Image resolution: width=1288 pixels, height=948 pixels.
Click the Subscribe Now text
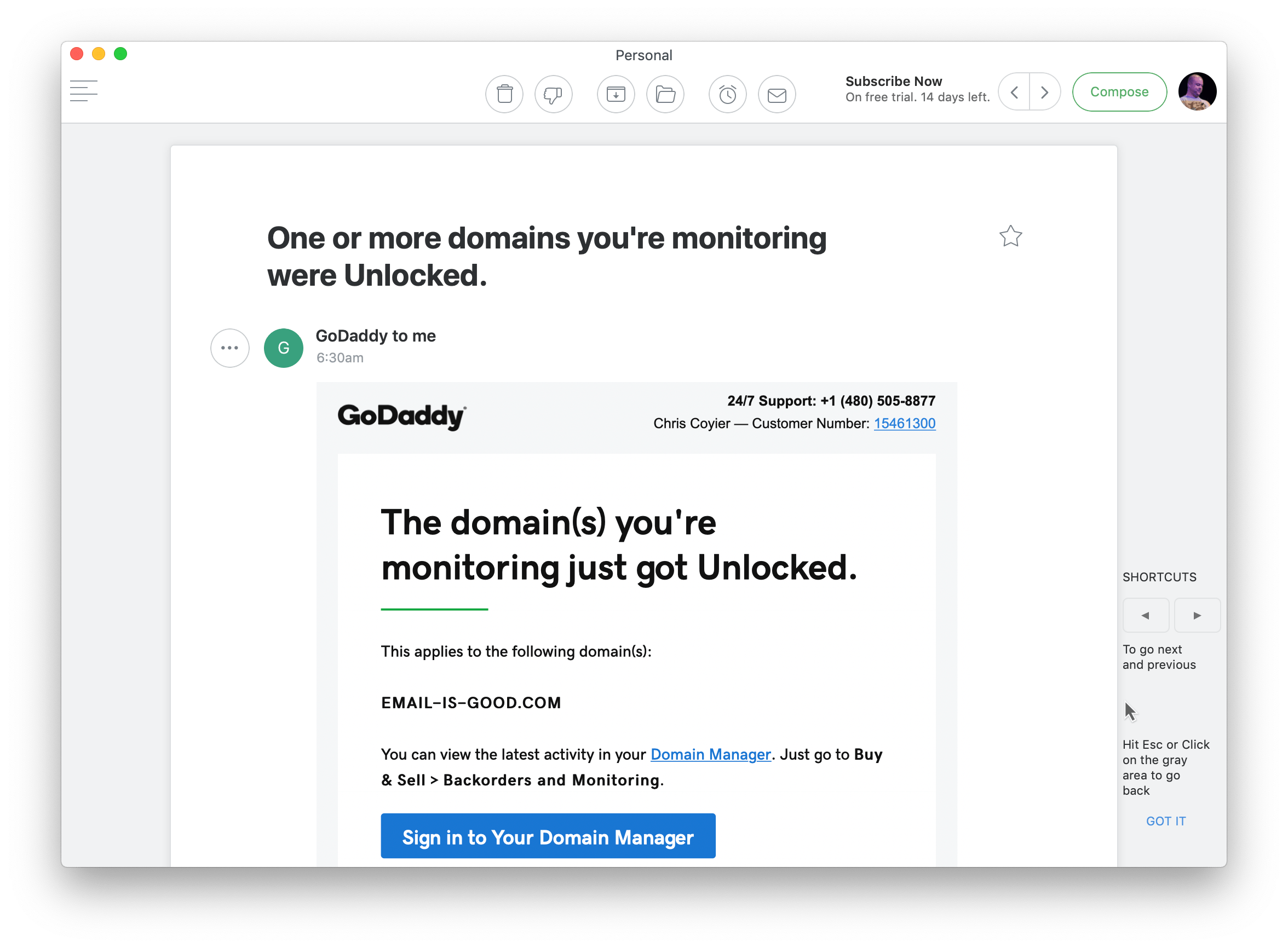click(x=893, y=82)
